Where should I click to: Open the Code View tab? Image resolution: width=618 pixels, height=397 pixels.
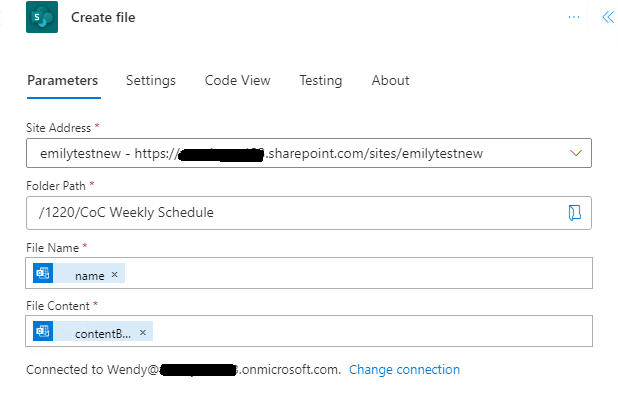click(x=237, y=80)
